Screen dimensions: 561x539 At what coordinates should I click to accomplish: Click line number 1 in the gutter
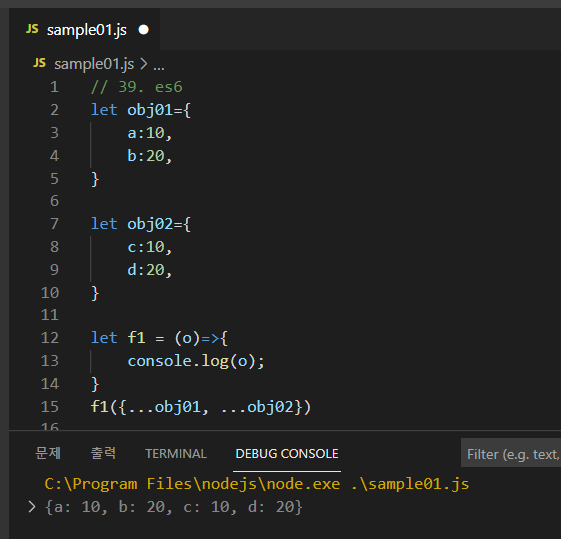54,87
